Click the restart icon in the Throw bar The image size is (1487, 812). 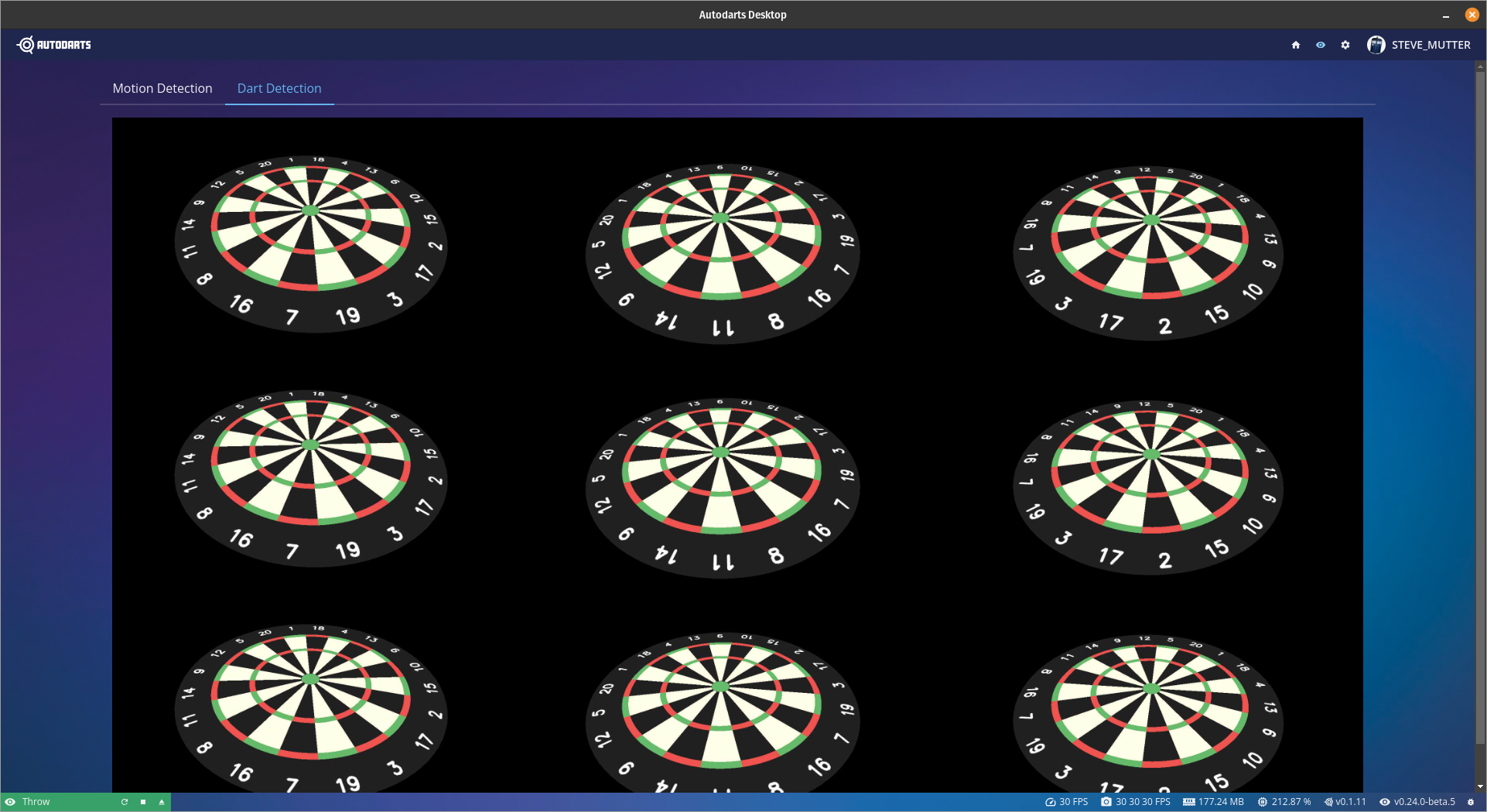click(x=125, y=802)
